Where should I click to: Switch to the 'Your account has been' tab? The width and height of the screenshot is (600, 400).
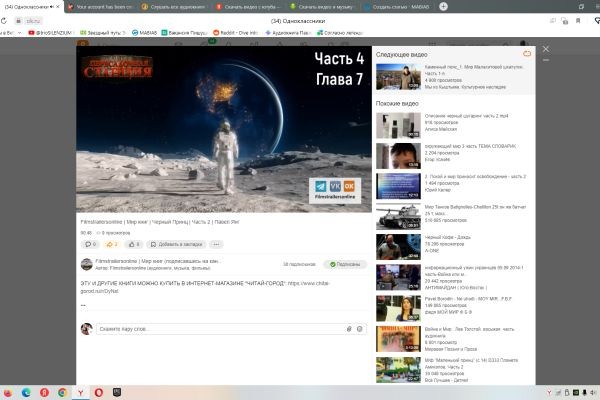click(x=100, y=7)
